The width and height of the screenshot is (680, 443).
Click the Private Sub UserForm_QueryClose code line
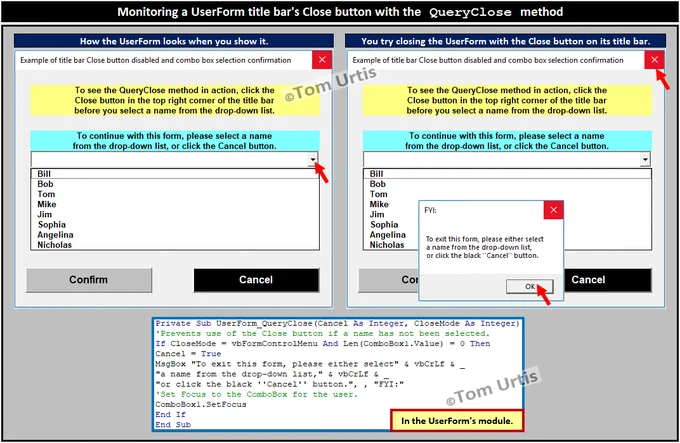337,323
